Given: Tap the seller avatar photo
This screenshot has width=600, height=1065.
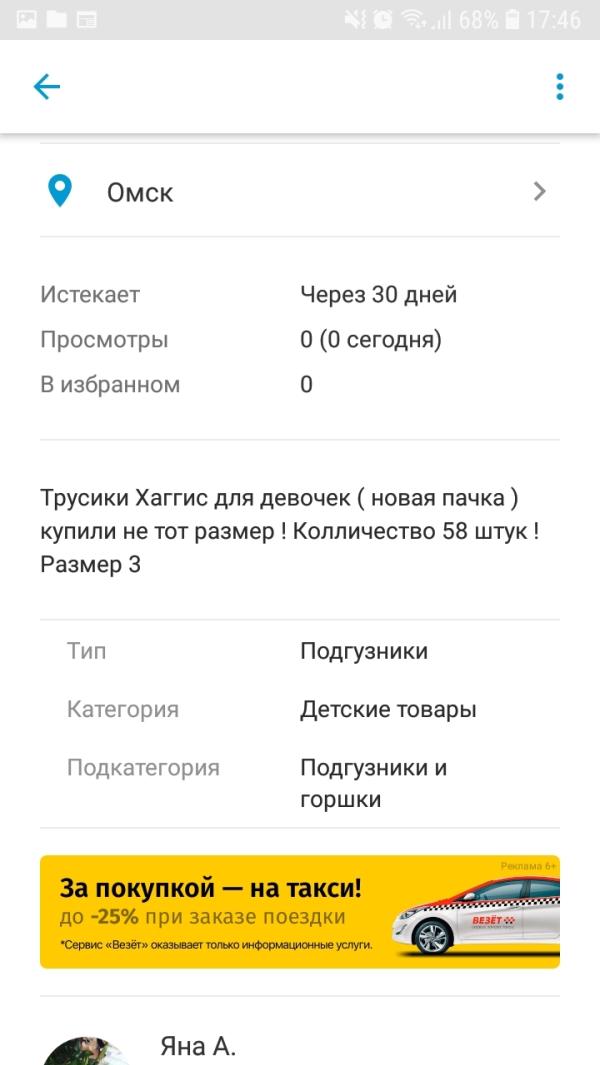Looking at the screenshot, I should pos(87,1051).
